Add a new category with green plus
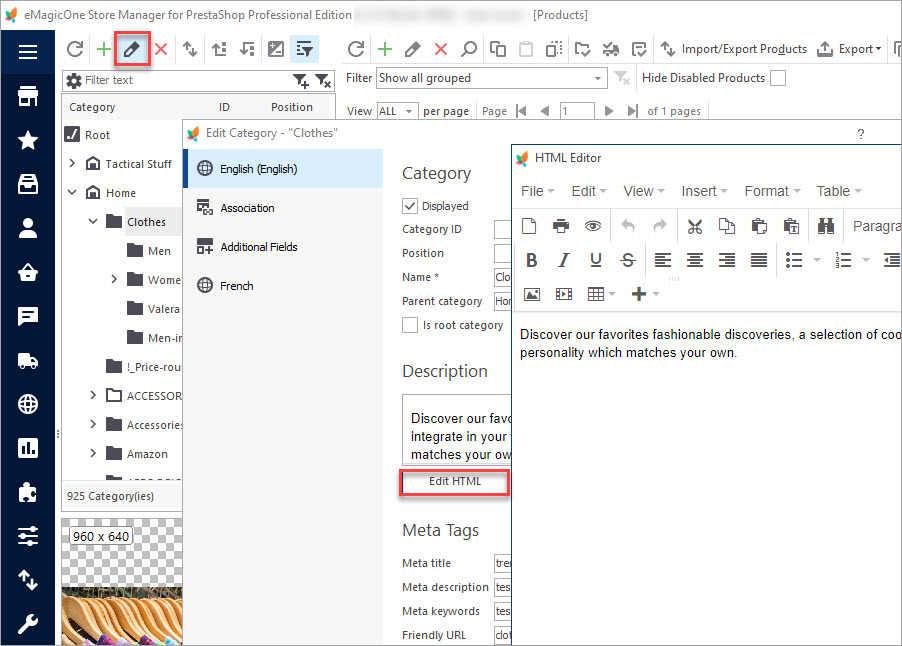This screenshot has width=902, height=646. (x=104, y=49)
